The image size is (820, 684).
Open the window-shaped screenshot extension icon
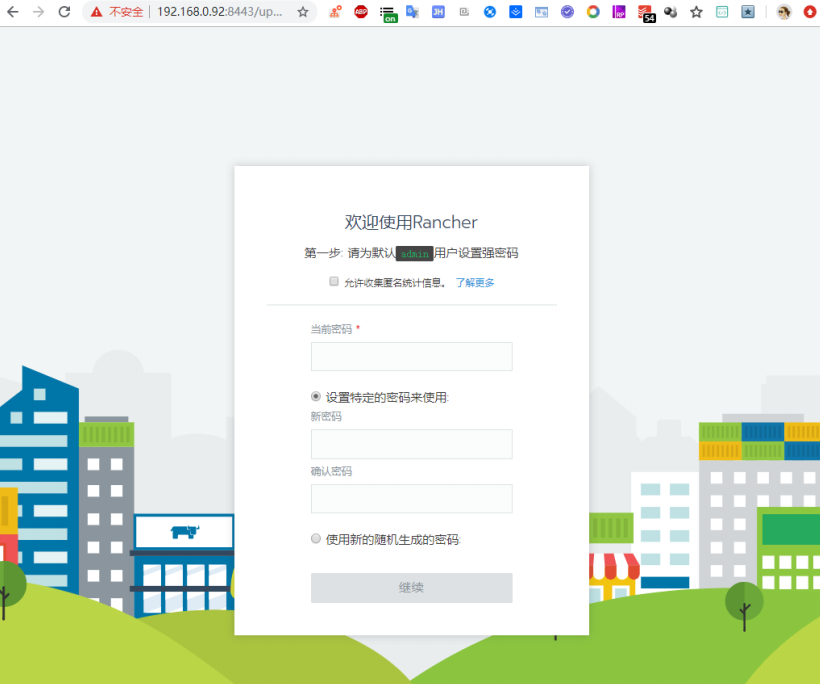541,12
